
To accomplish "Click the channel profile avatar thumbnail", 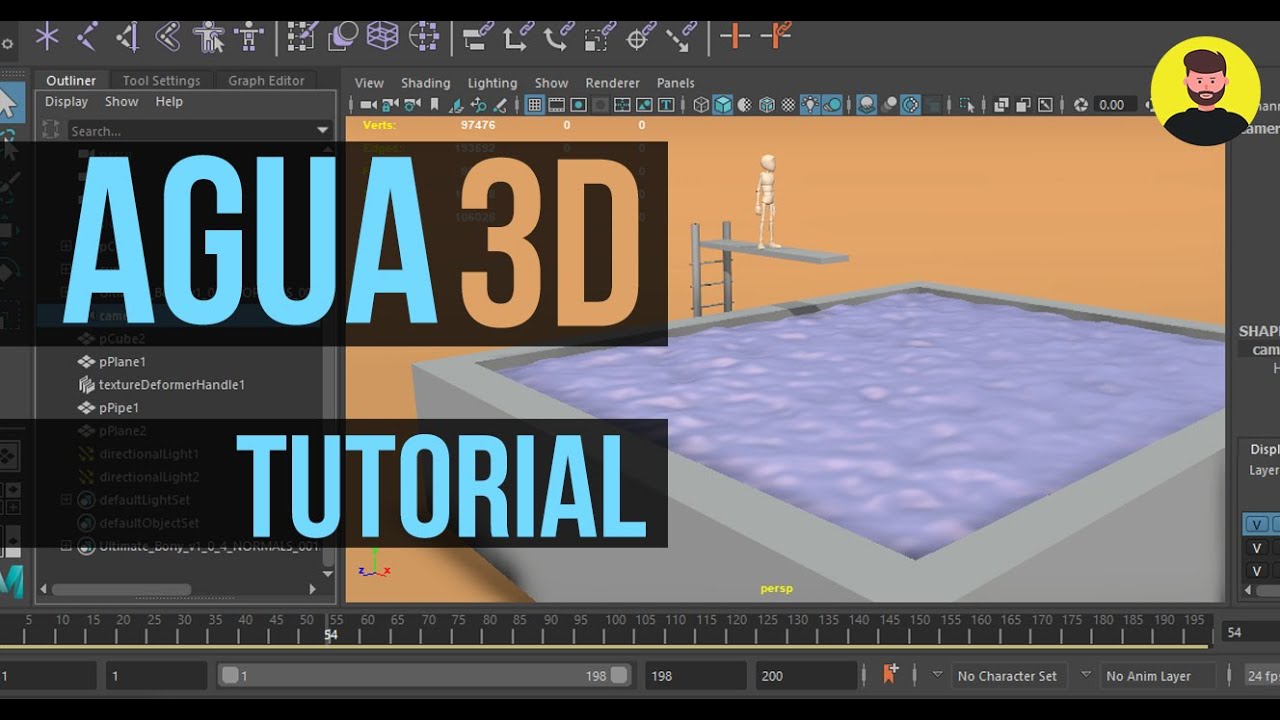I will (1205, 91).
